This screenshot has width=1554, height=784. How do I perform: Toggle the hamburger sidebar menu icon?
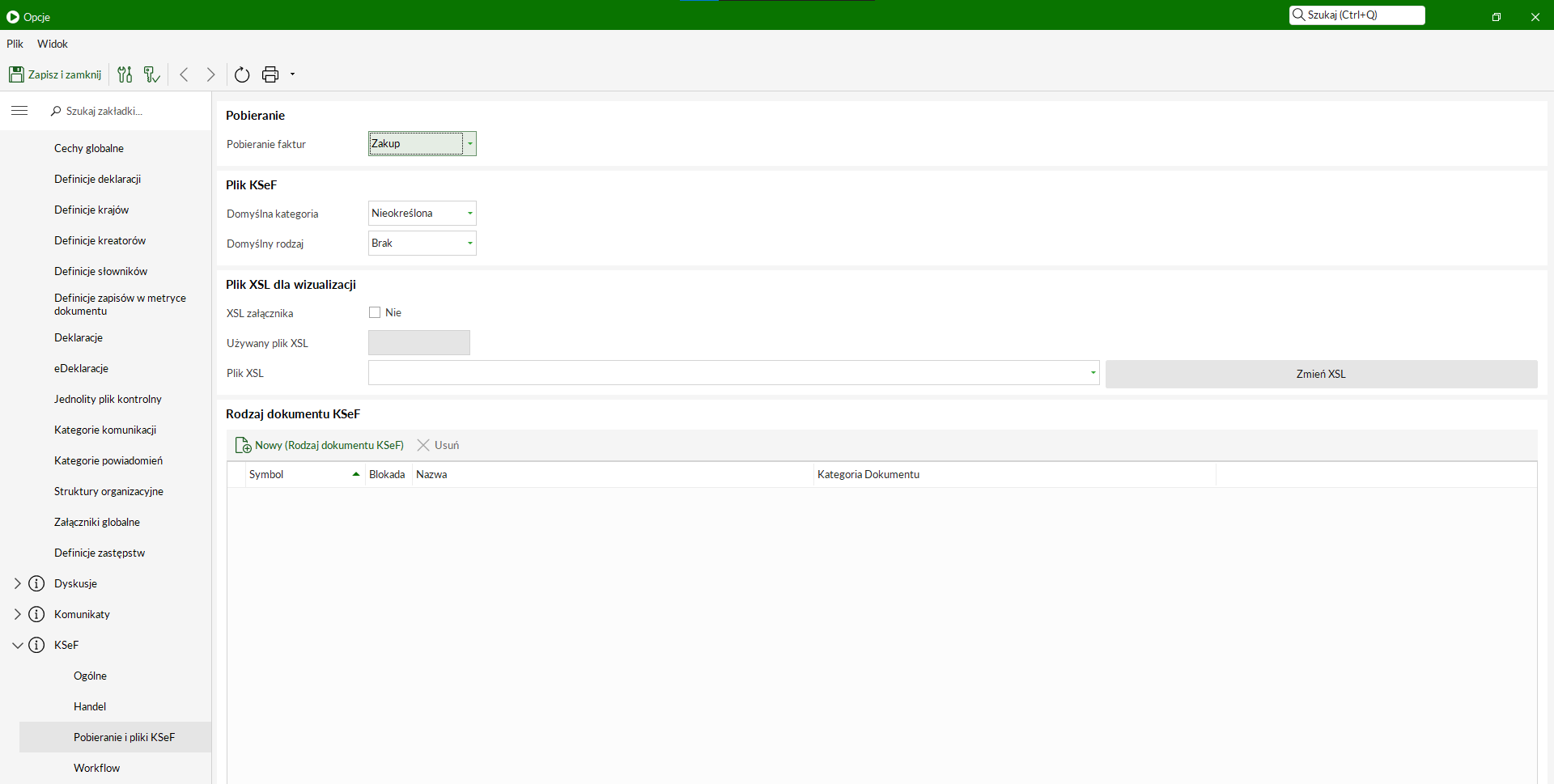point(19,111)
